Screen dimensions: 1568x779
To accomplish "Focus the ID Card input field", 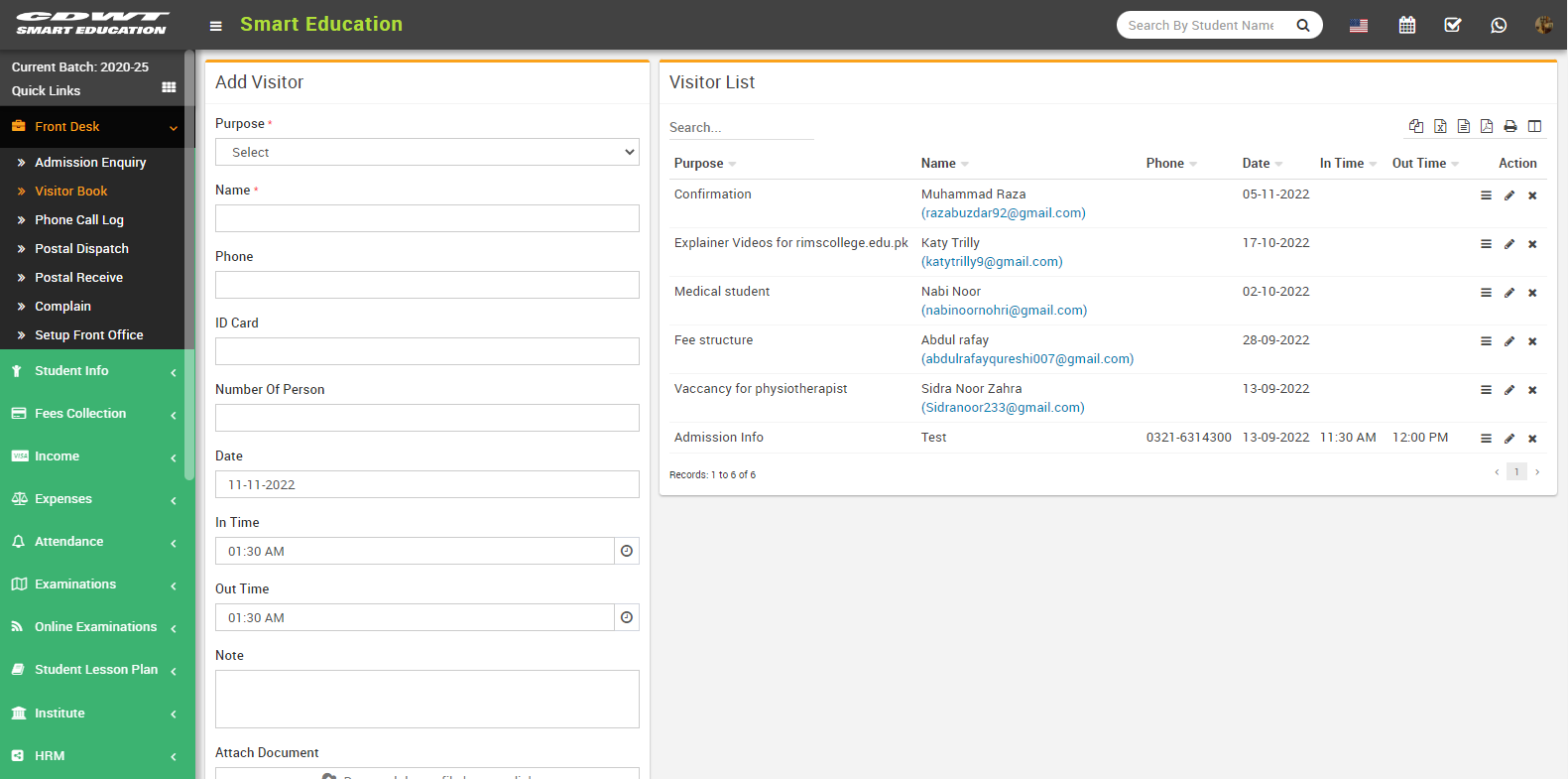I will tap(427, 351).
